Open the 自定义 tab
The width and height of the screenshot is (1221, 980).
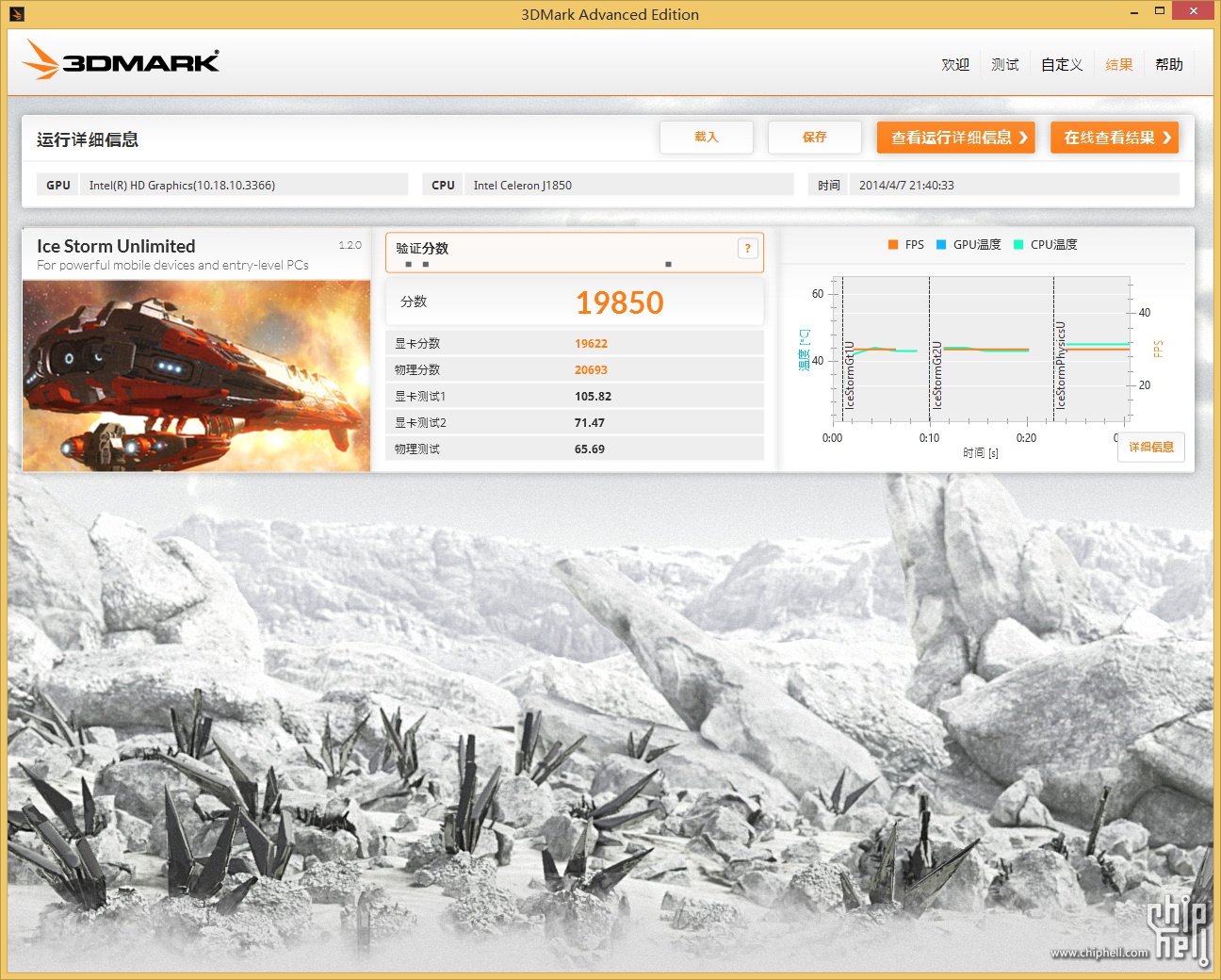click(x=1062, y=64)
